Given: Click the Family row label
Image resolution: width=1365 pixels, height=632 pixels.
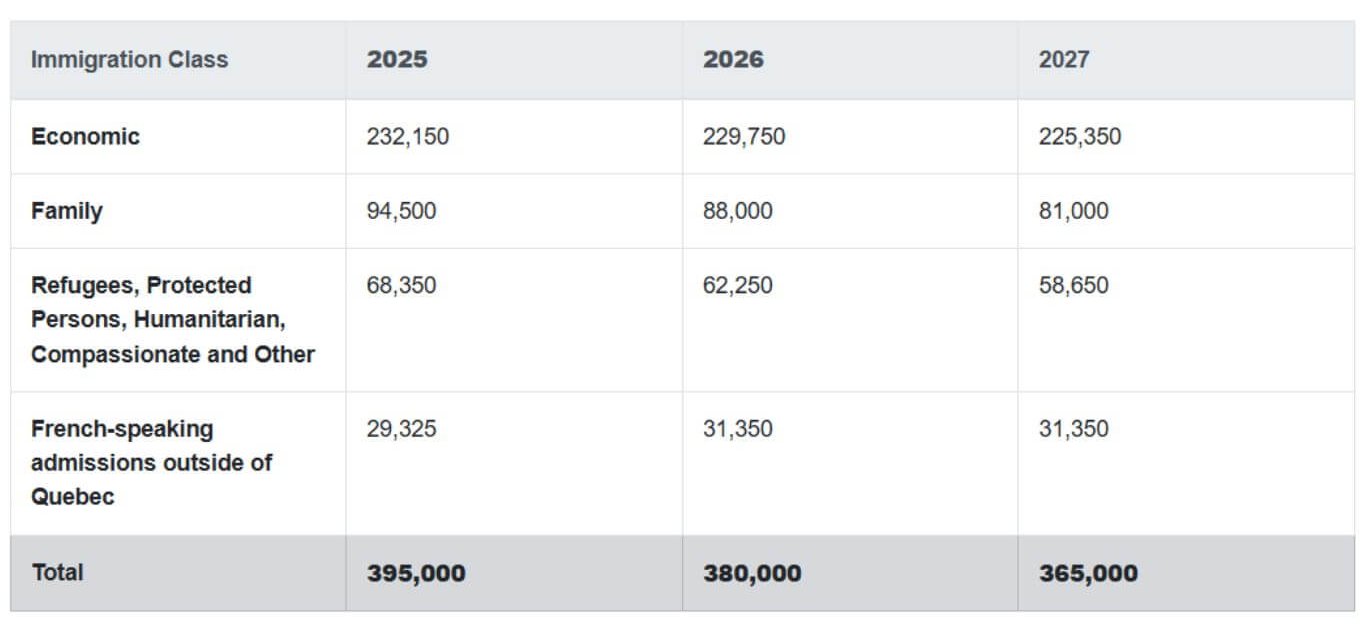Looking at the screenshot, I should [66, 211].
